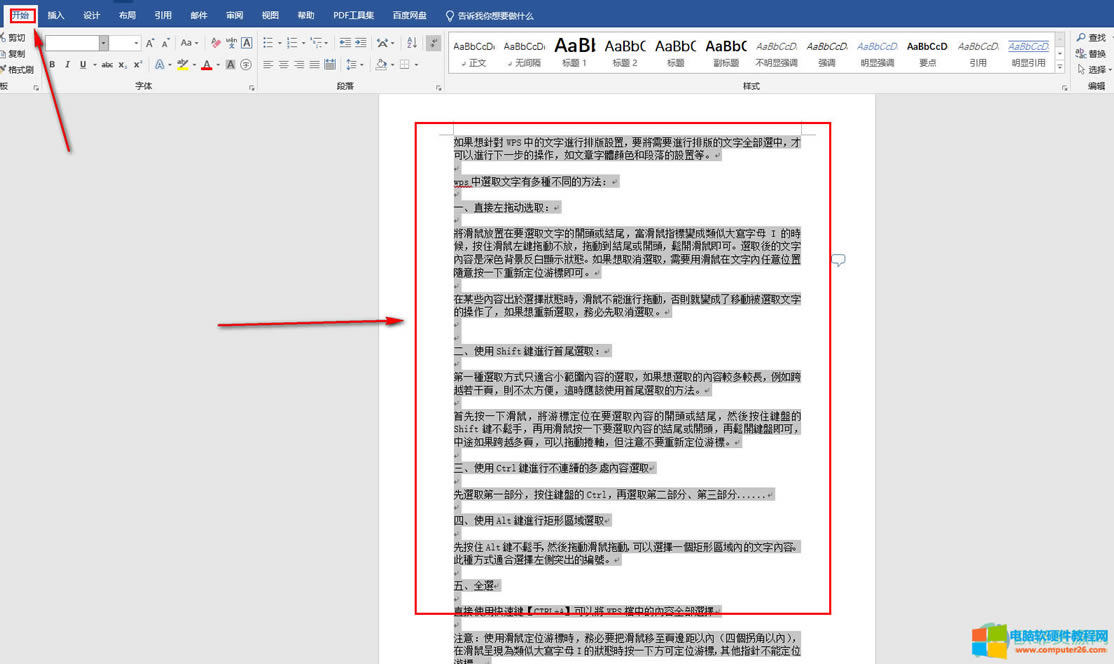1114x664 pixels.
Task: Click the 替换 replace button
Action: (1091, 54)
